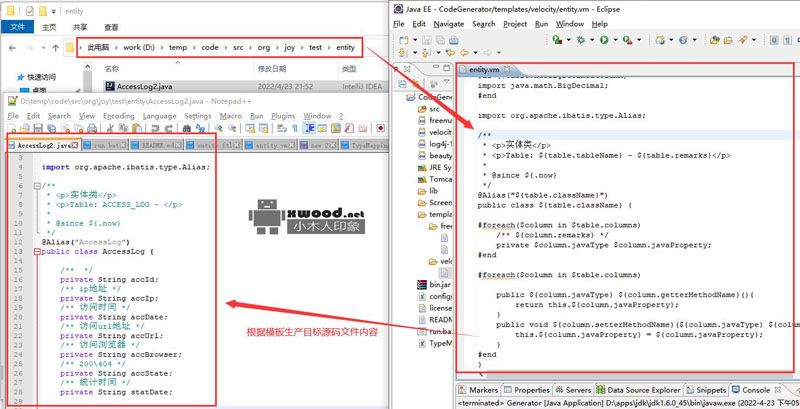
Task: Open Eclipse Navigate menu
Action: point(449,24)
